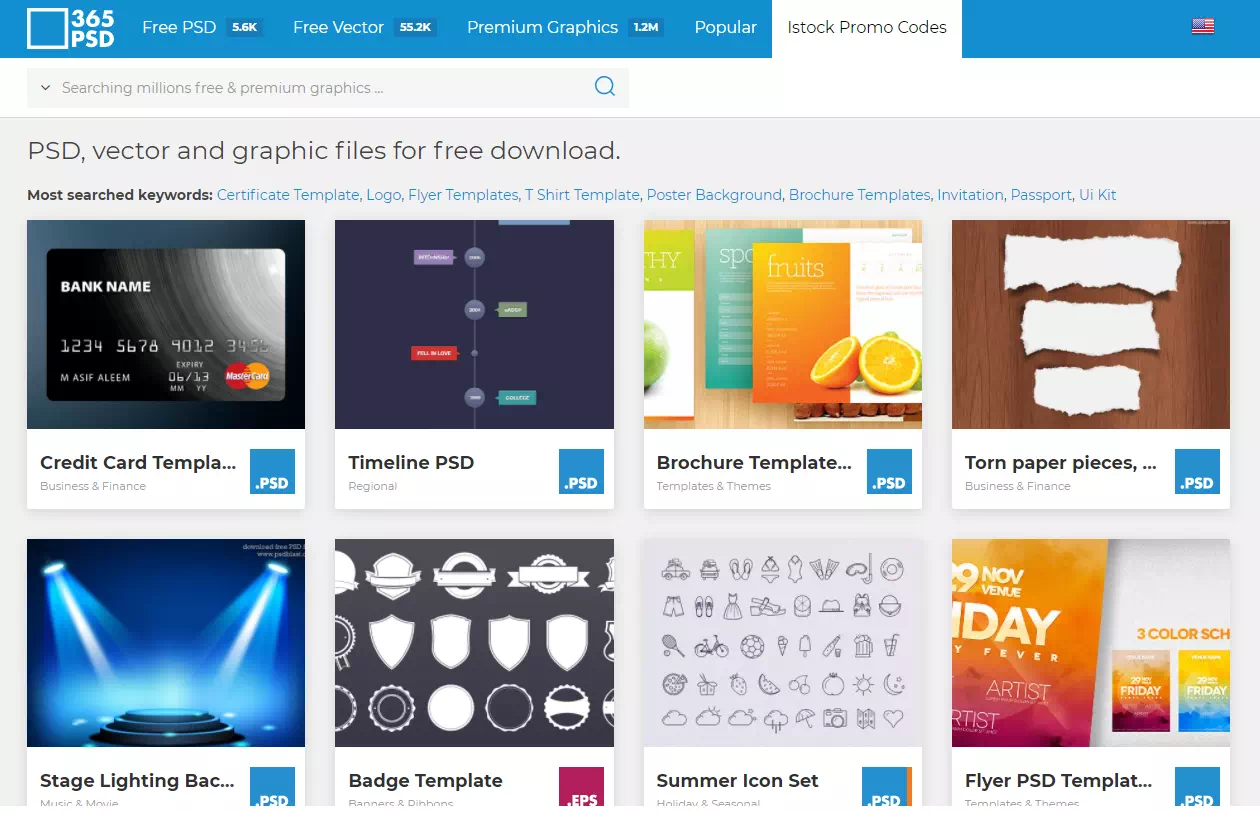Click the .EPS badge on Badge Template

tap(581, 787)
